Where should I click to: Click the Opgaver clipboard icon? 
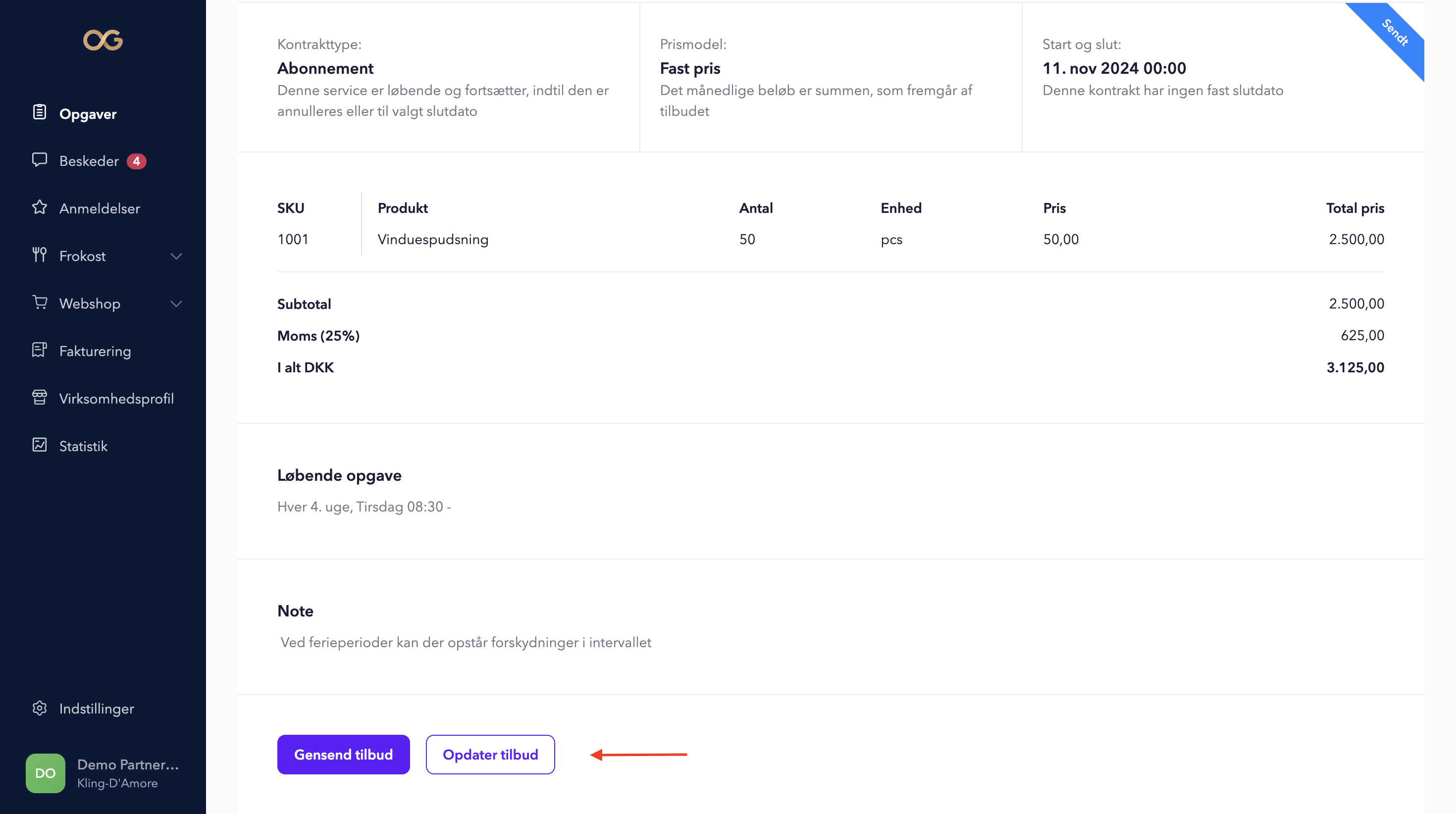pos(40,112)
